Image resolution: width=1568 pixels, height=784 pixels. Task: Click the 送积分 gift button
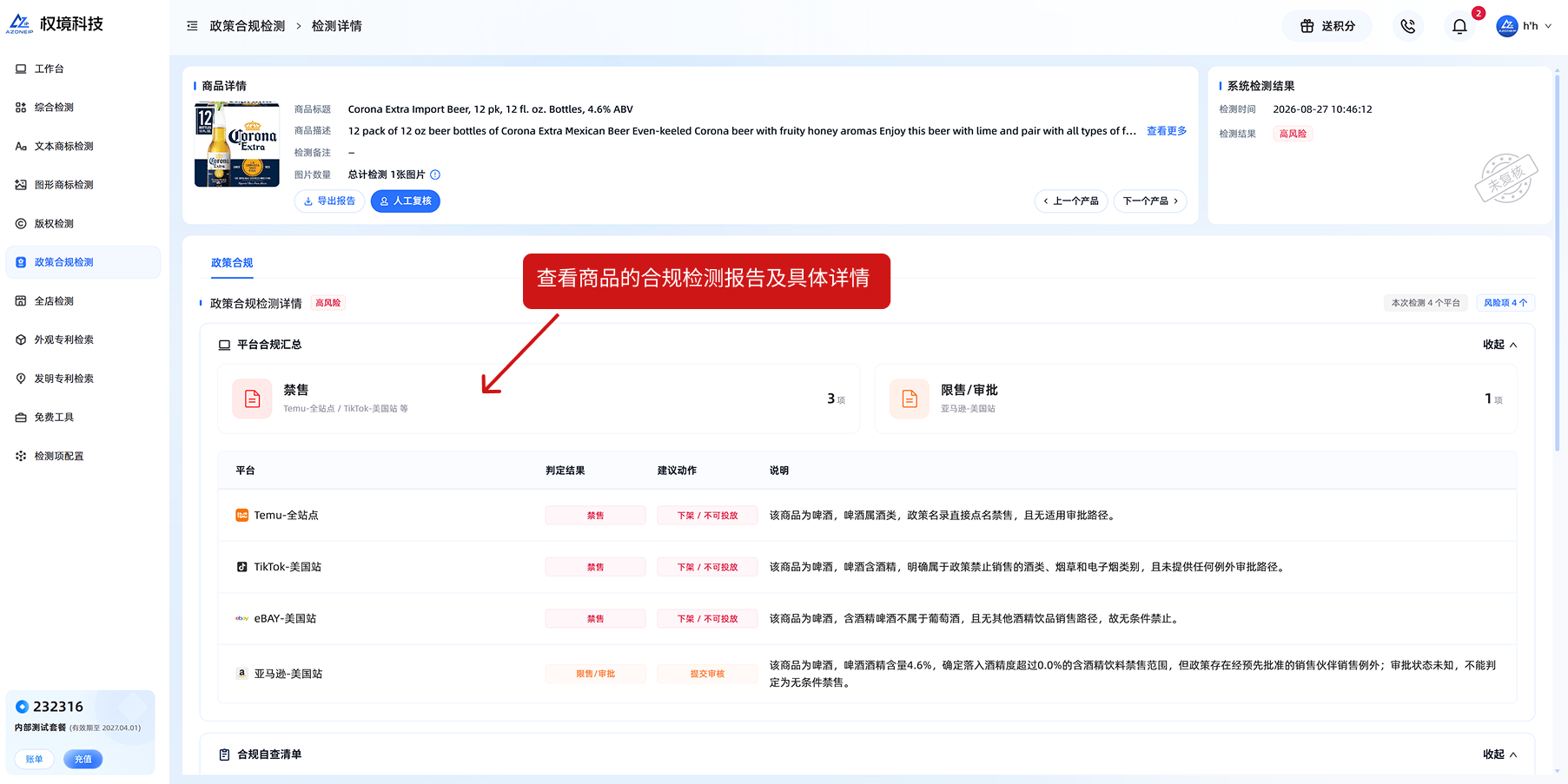click(1327, 26)
